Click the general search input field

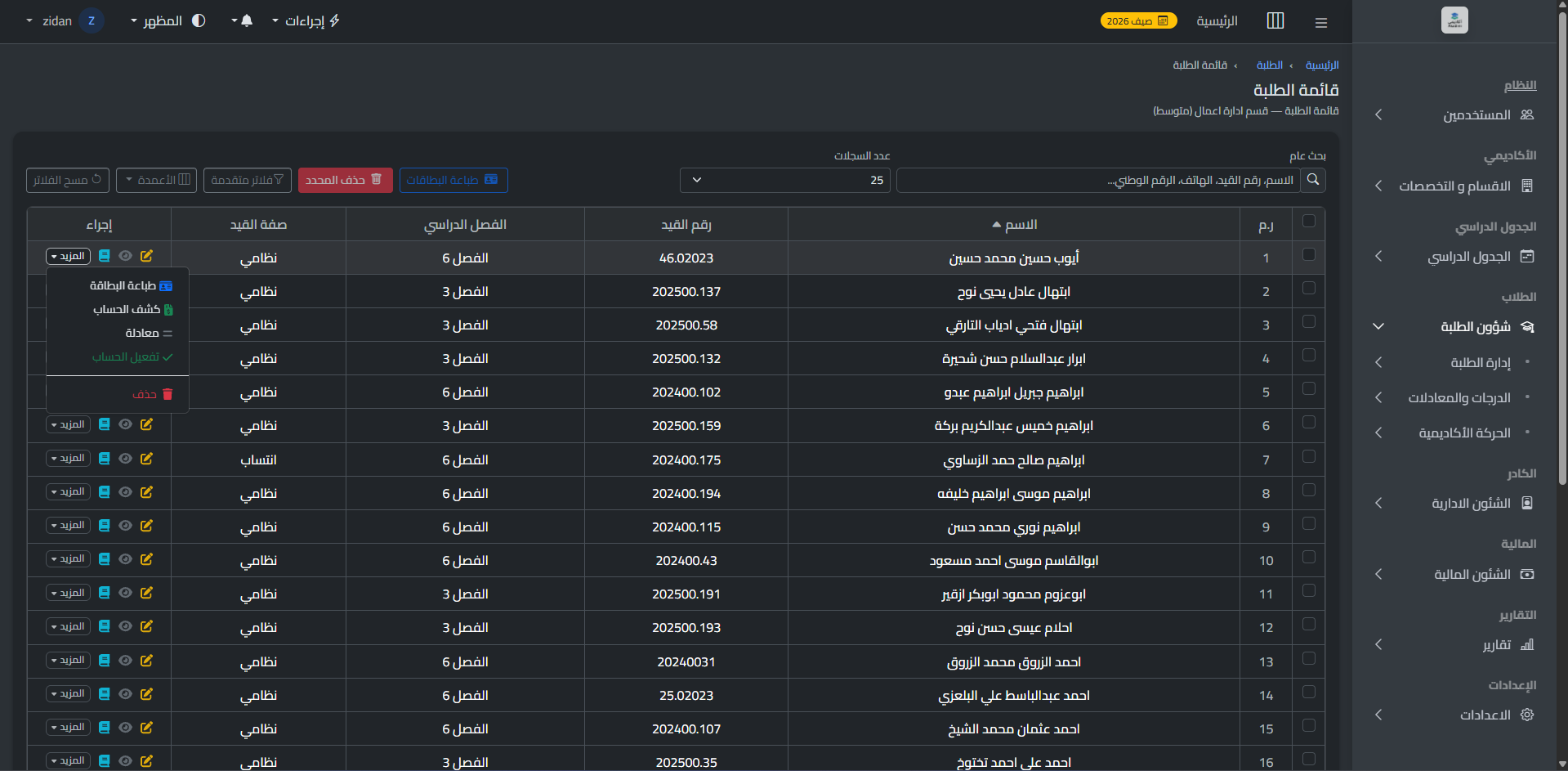tap(1098, 180)
